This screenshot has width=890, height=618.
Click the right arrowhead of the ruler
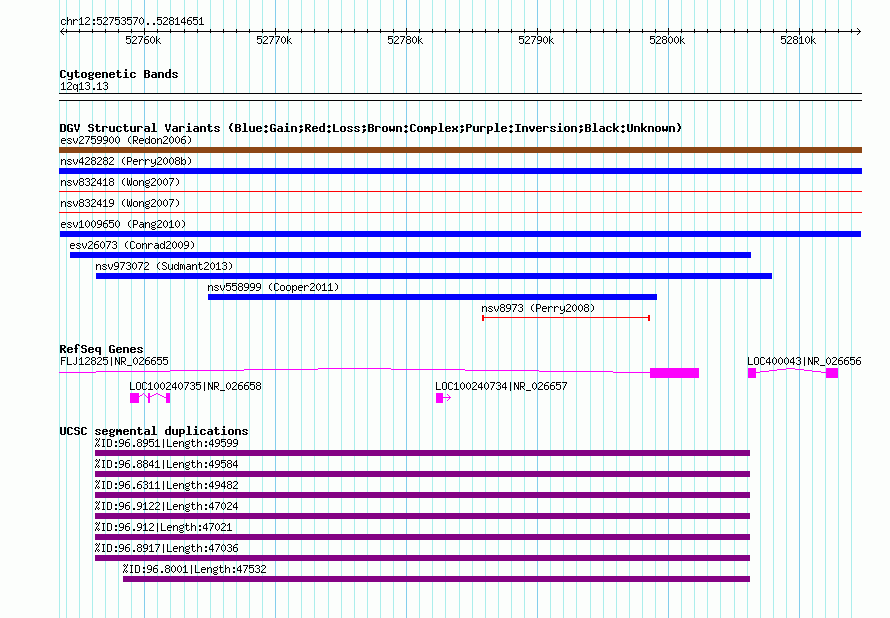859,31
